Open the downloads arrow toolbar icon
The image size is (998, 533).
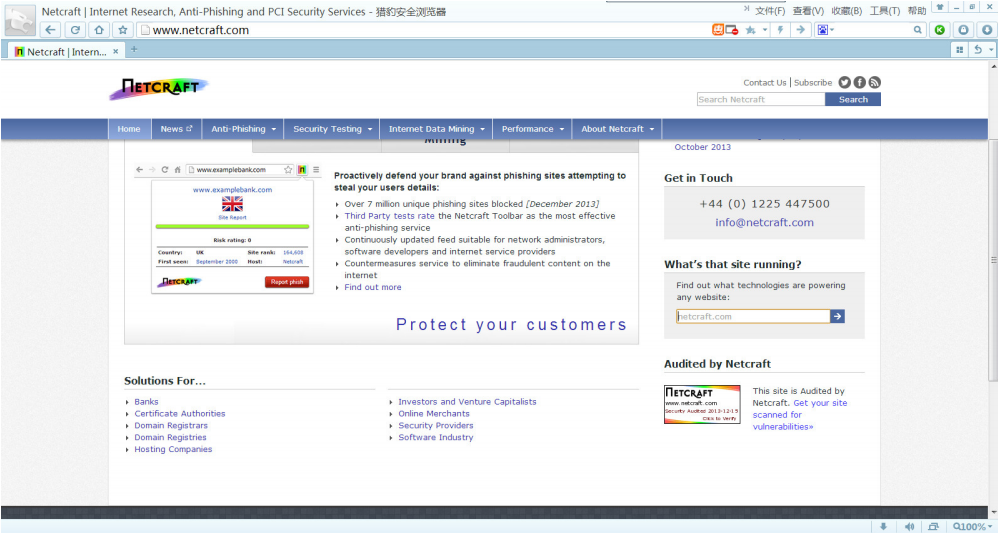click(x=987, y=30)
